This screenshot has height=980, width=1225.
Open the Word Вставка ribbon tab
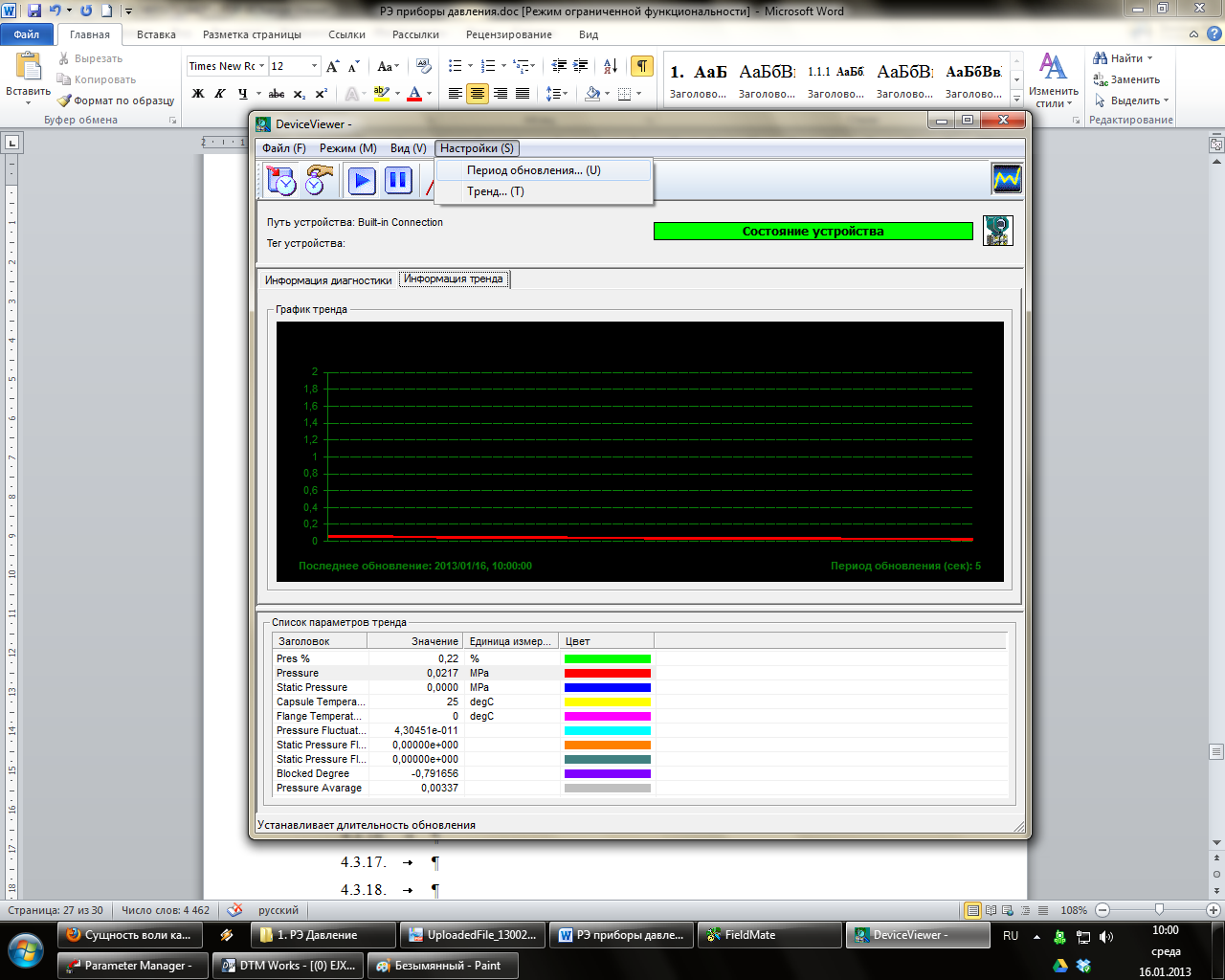click(x=156, y=34)
